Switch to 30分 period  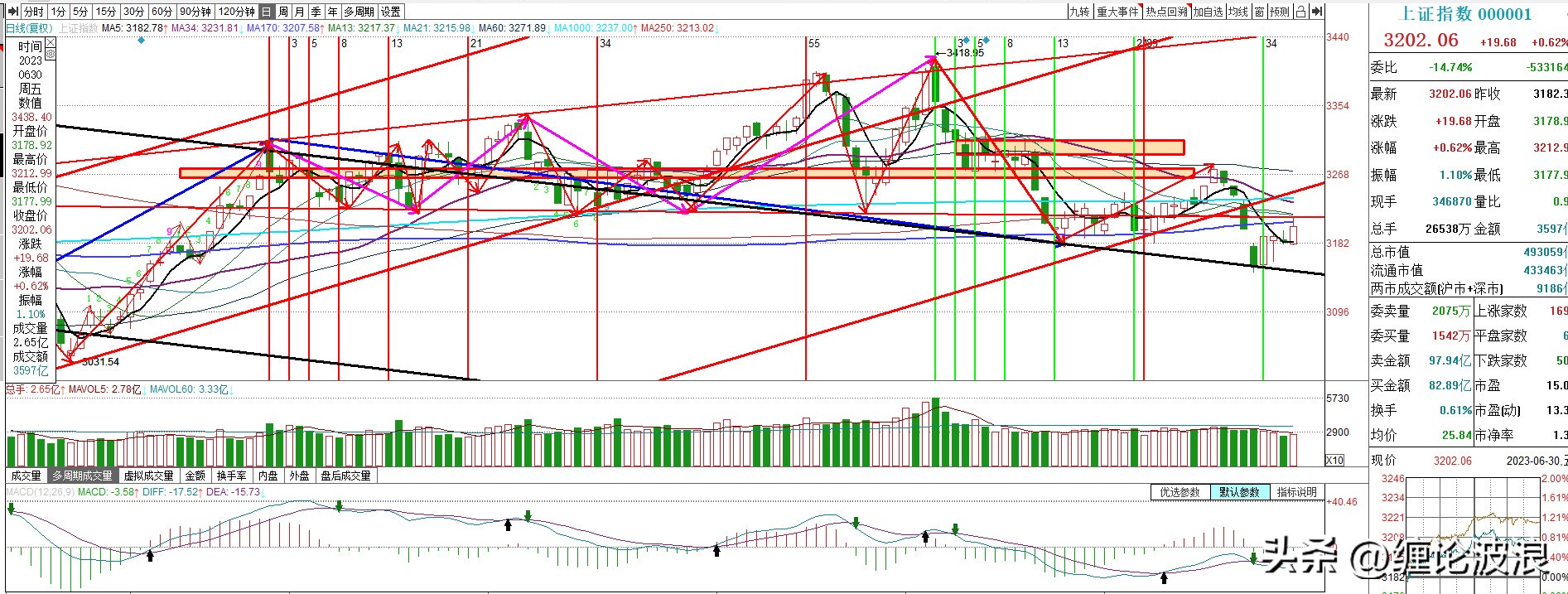[133, 12]
